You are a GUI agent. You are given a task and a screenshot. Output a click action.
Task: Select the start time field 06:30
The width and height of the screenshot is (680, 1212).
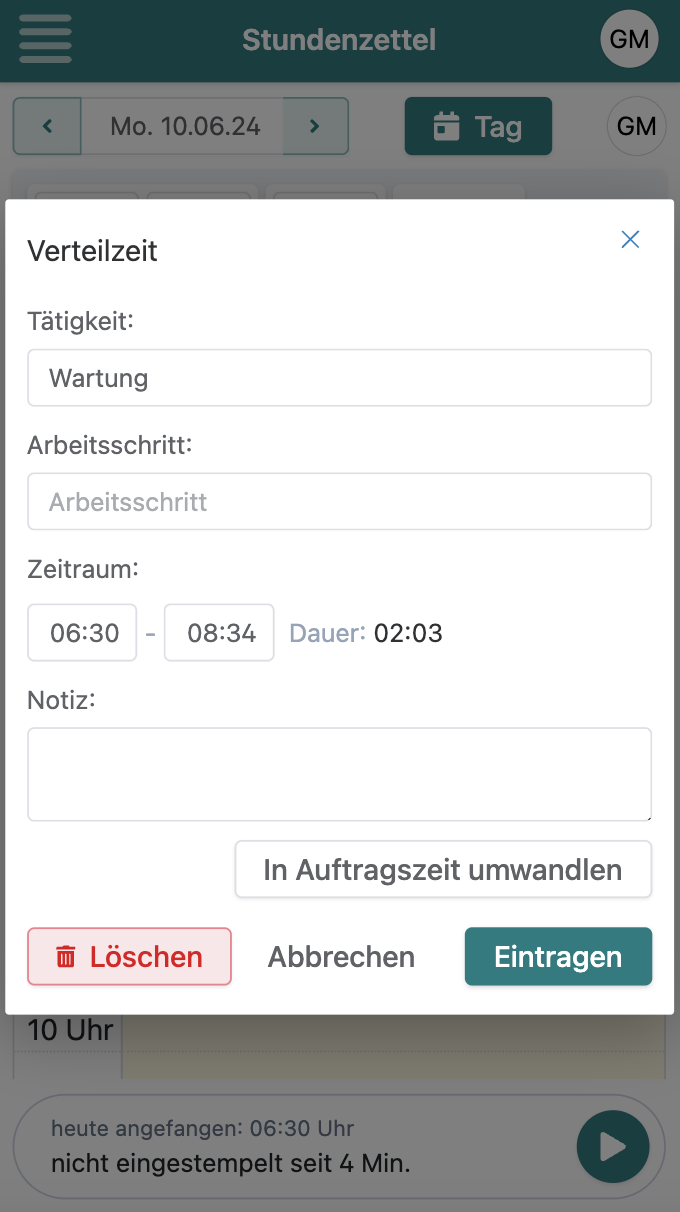[x=82, y=632]
